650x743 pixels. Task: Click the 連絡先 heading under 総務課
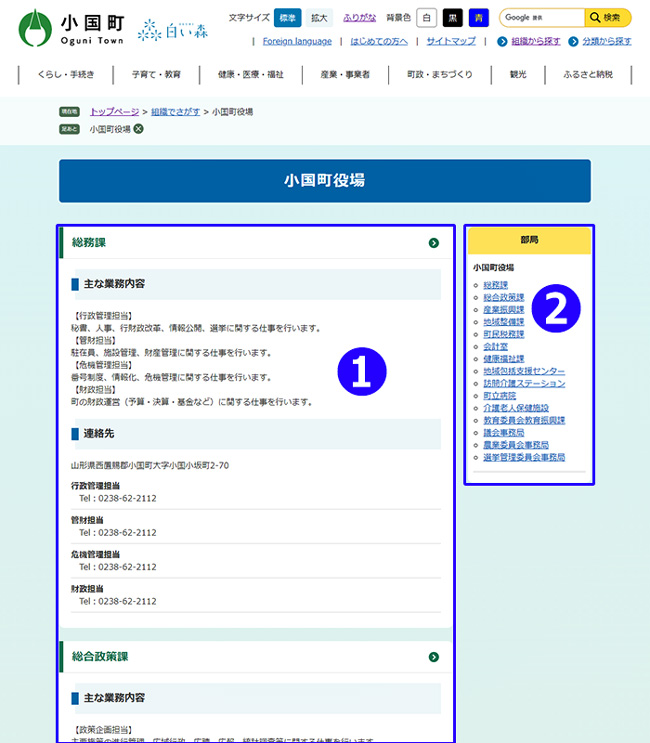[x=99, y=434]
